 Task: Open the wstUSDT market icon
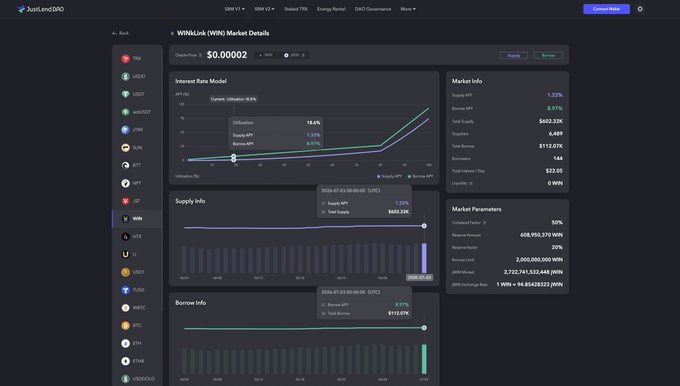coord(125,112)
